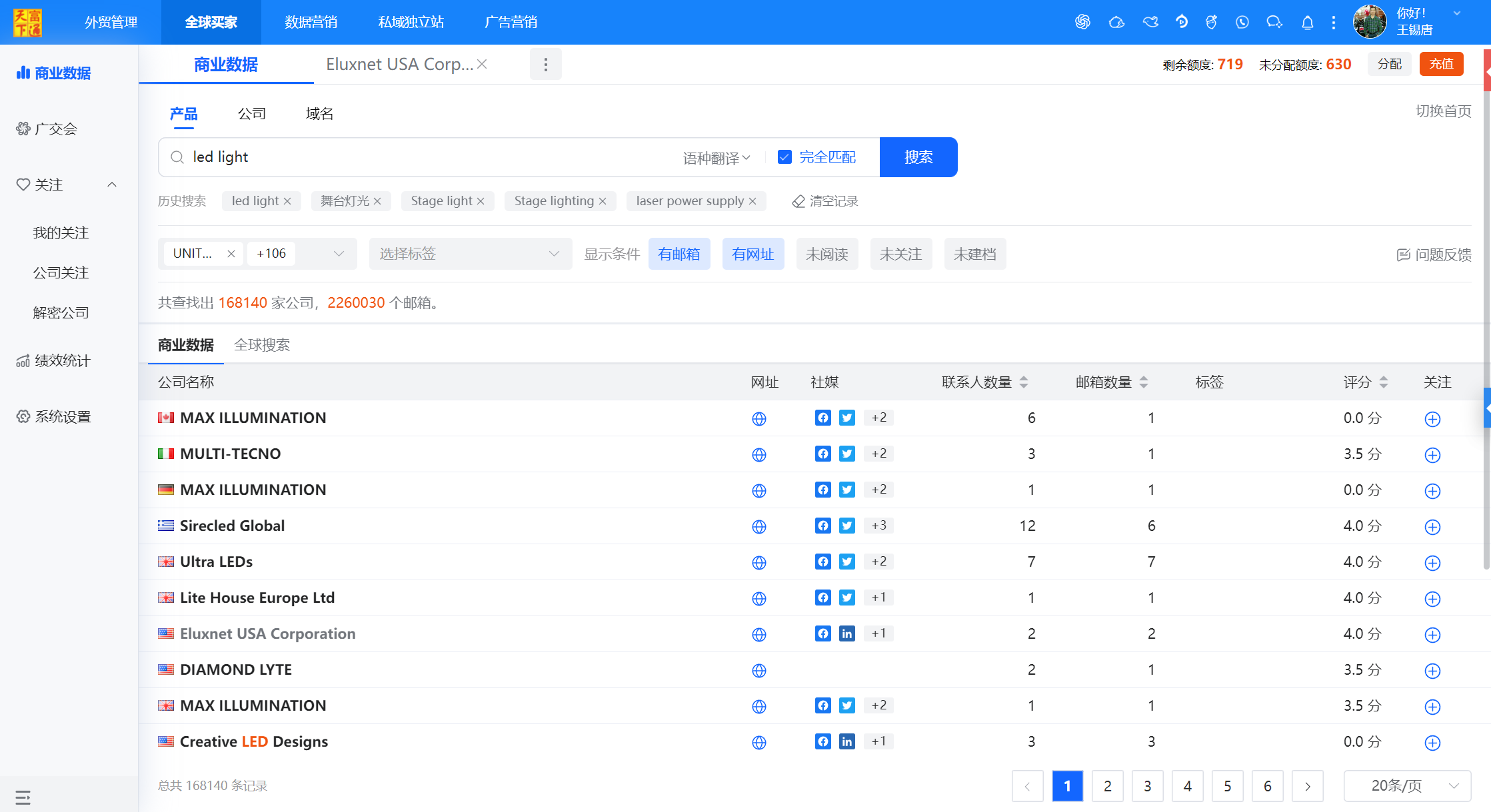Click 切换首页 link
The image size is (1491, 812).
tap(1444, 111)
